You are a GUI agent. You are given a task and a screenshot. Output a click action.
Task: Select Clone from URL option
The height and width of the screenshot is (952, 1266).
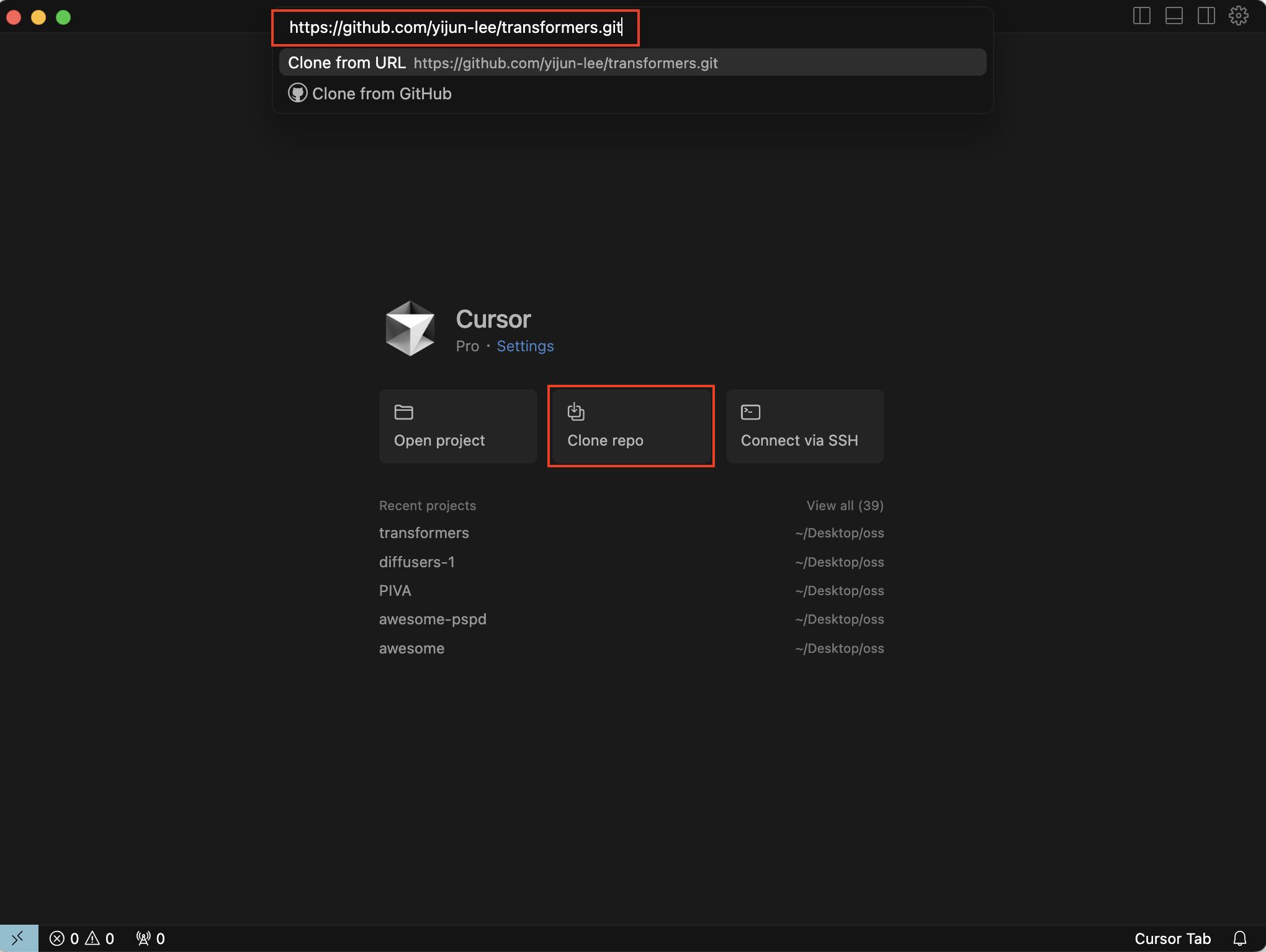click(632, 63)
